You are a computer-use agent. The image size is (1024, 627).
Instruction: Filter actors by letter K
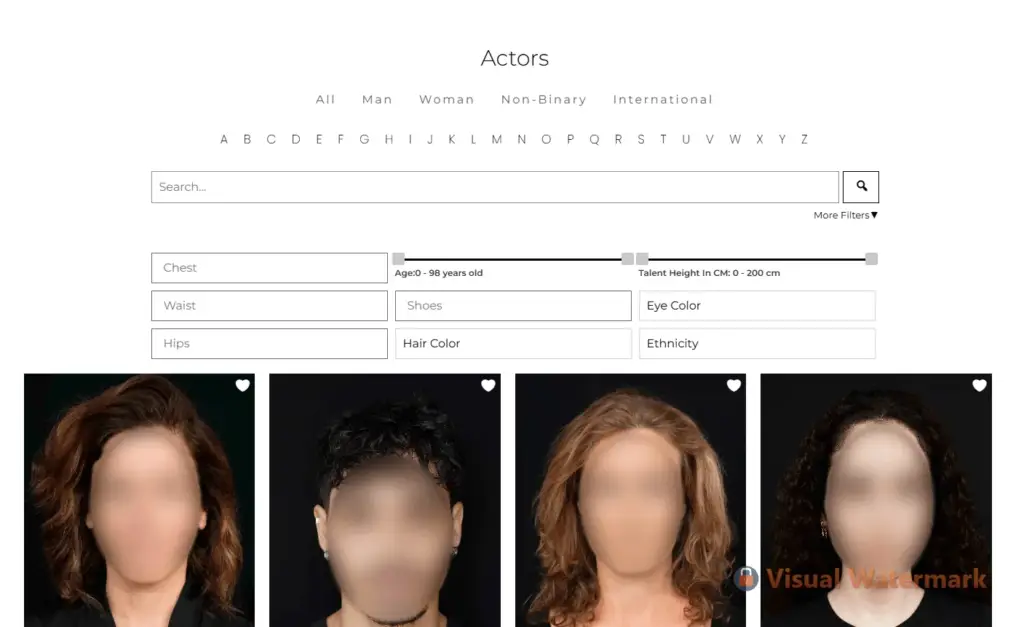451,139
